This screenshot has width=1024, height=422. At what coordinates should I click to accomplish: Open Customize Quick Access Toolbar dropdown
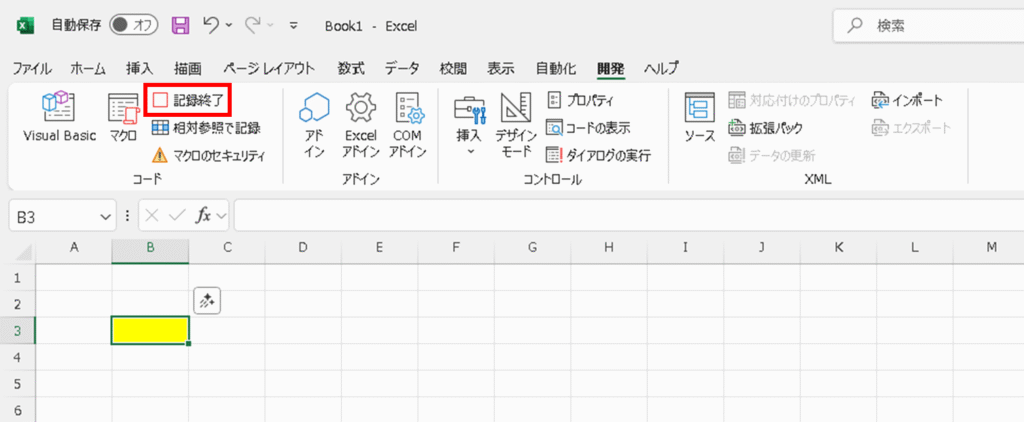pyautogui.click(x=294, y=26)
